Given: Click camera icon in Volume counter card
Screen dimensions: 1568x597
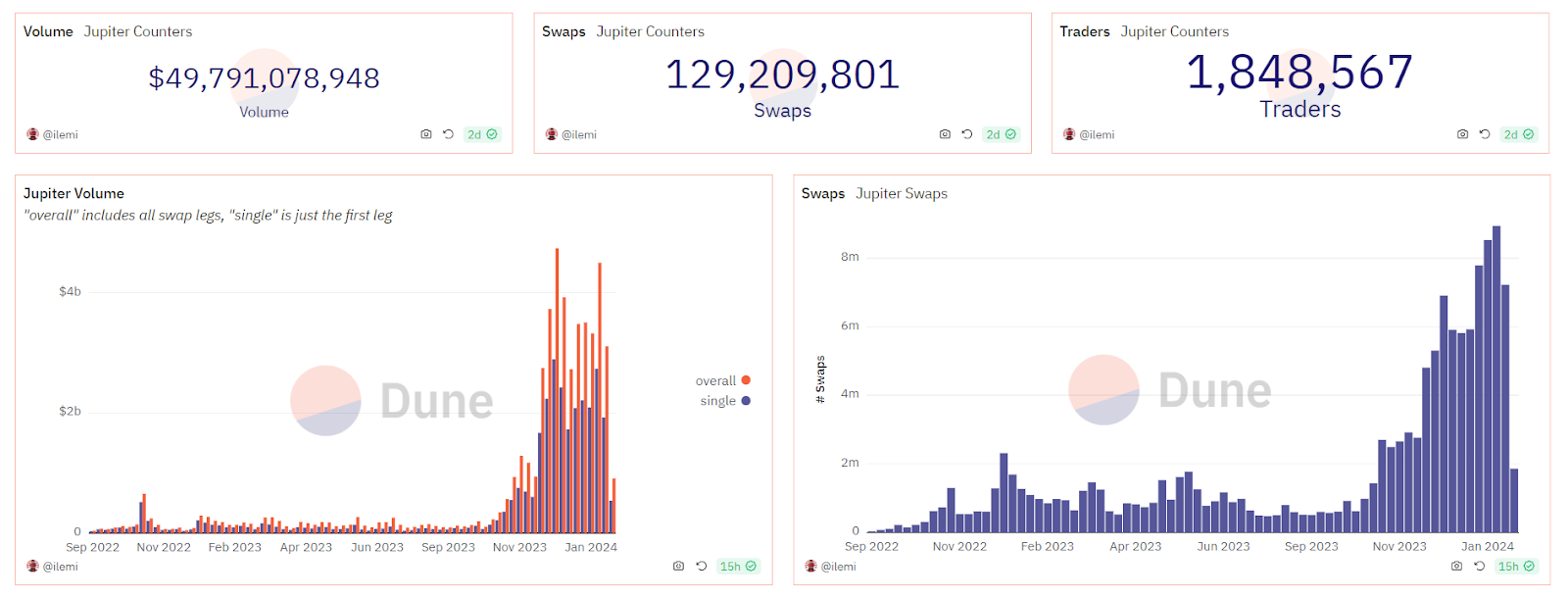Looking at the screenshot, I should (426, 134).
